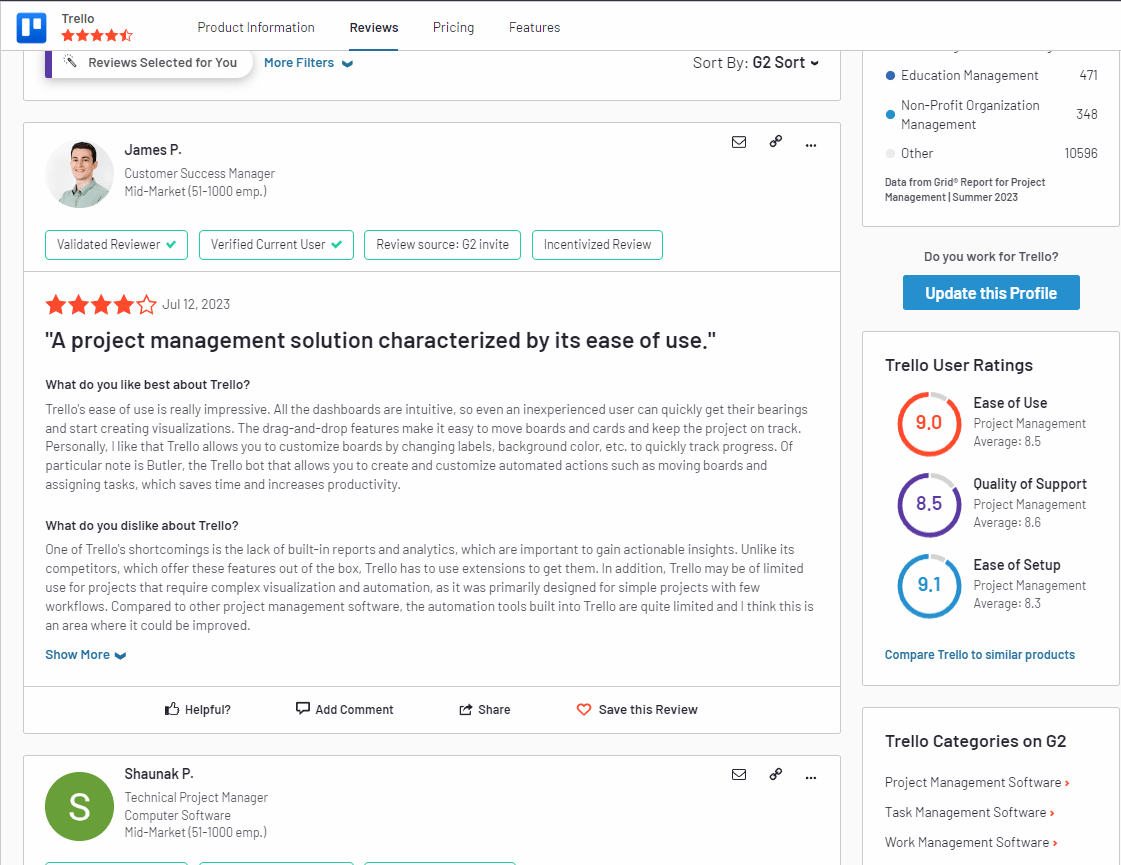Click the heart Save this Review icon
This screenshot has width=1121, height=865.
(x=583, y=709)
